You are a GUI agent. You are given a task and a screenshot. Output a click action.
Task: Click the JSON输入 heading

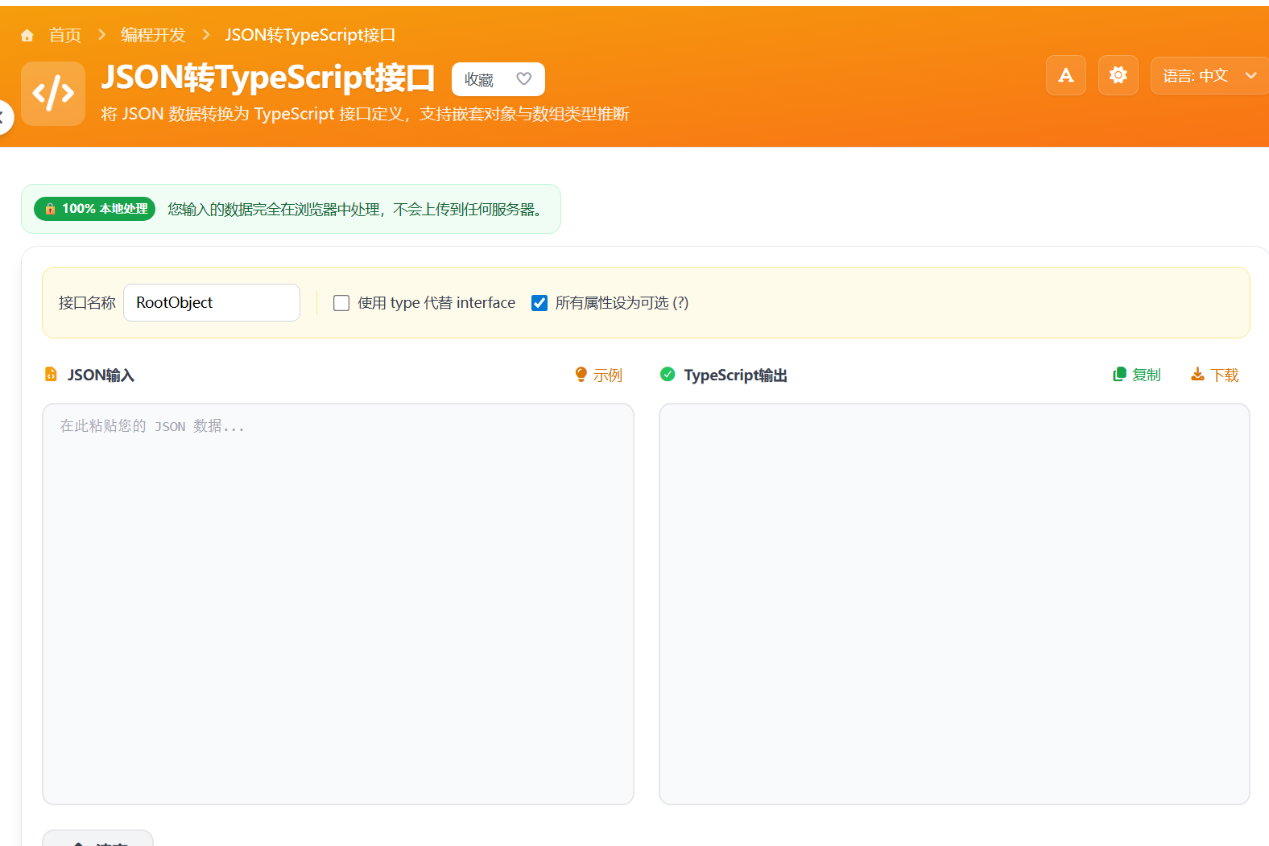[101, 375]
